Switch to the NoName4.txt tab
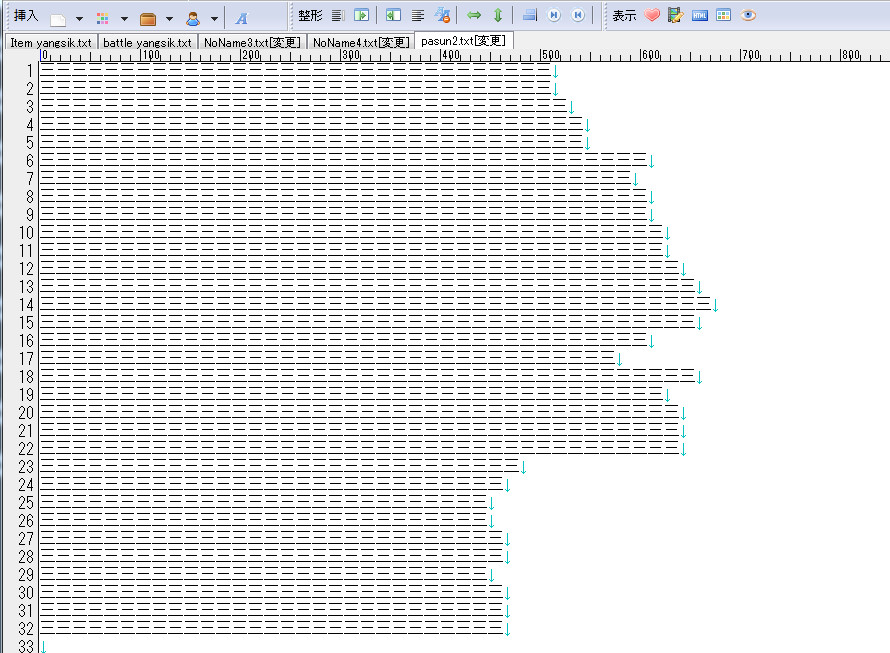This screenshot has width=890, height=653. point(360,43)
